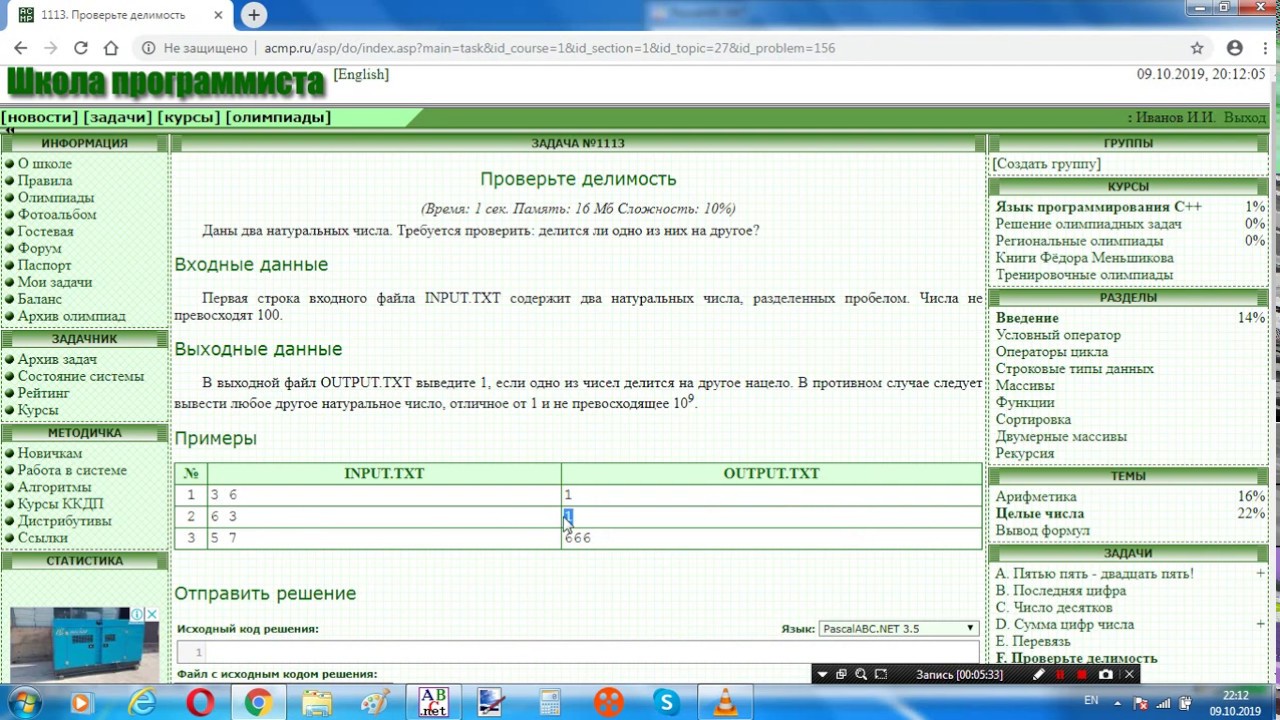Close the recording toolbar
This screenshot has width=1280, height=720.
(x=1129, y=675)
